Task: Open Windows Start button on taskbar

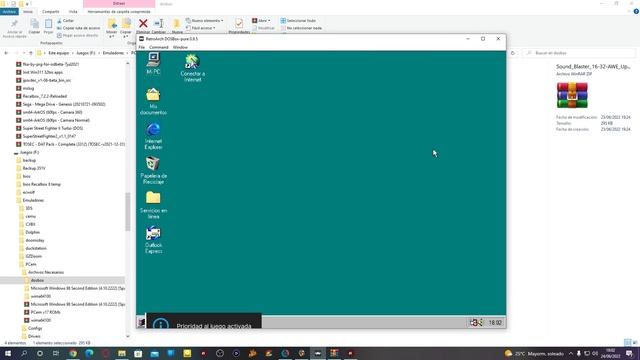Action: coord(8,353)
